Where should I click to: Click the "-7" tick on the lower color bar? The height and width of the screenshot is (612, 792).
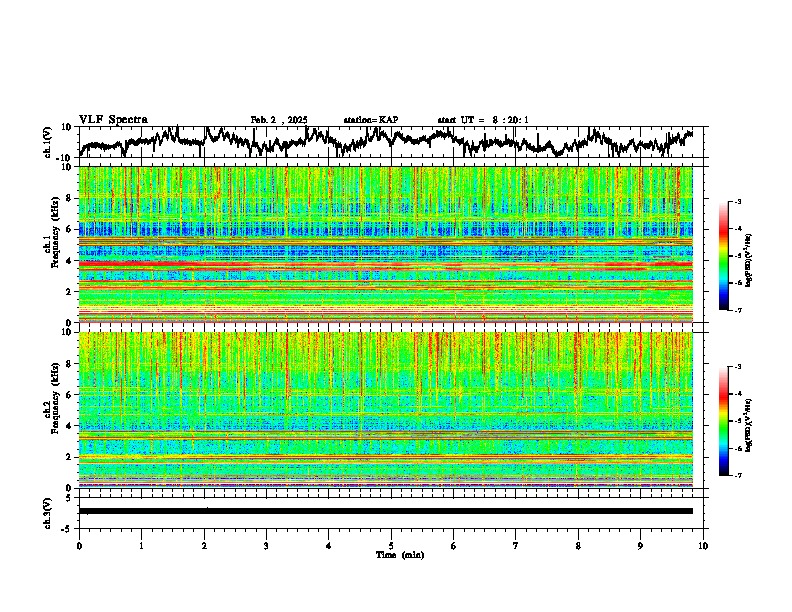tap(738, 475)
